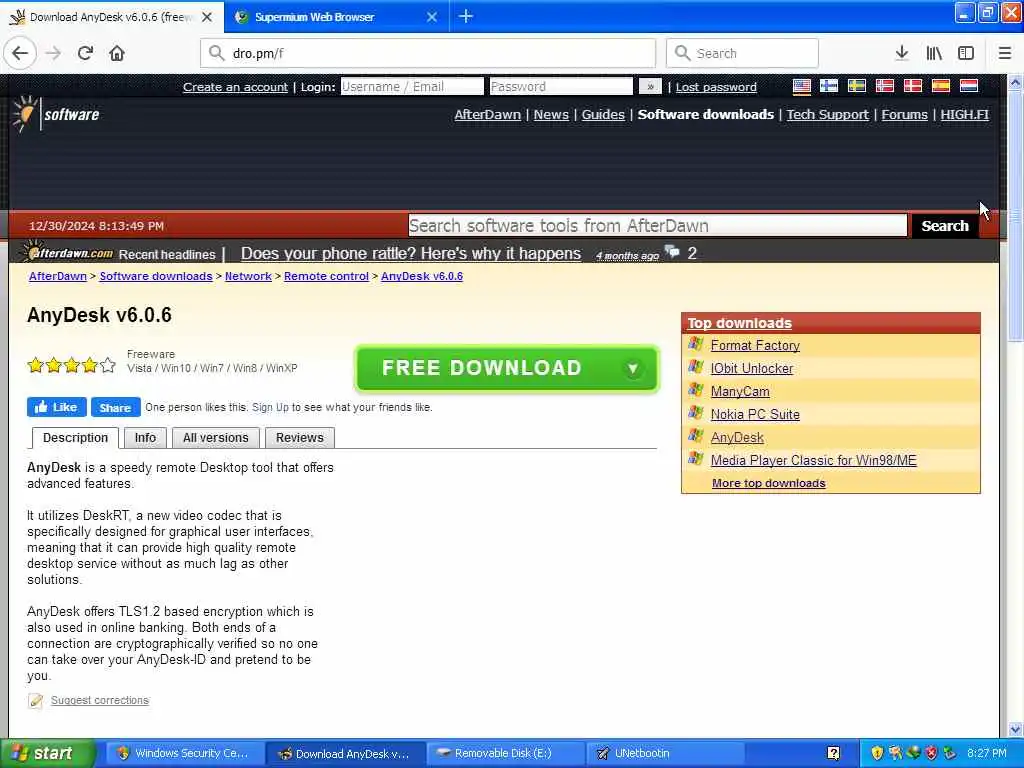The height and width of the screenshot is (768, 1024).
Task: Click the green FREE DOWNLOAD button
Action: (x=506, y=368)
